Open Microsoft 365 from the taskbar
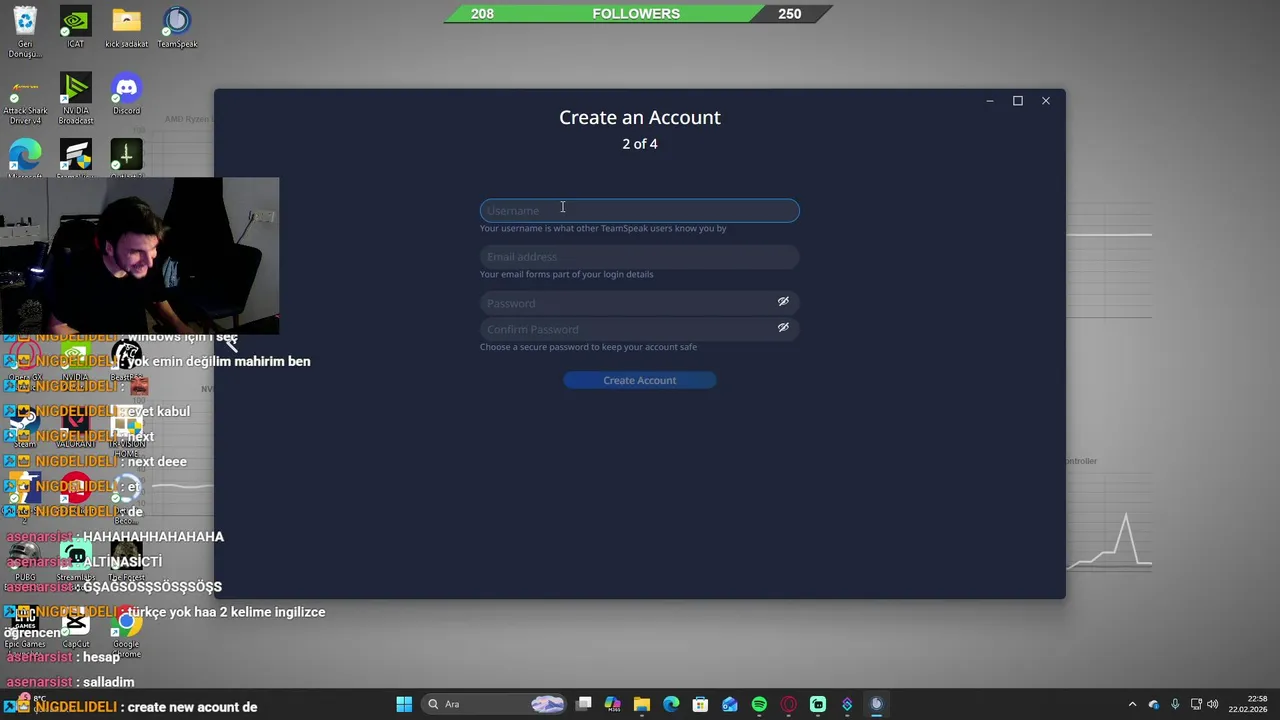 (613, 704)
